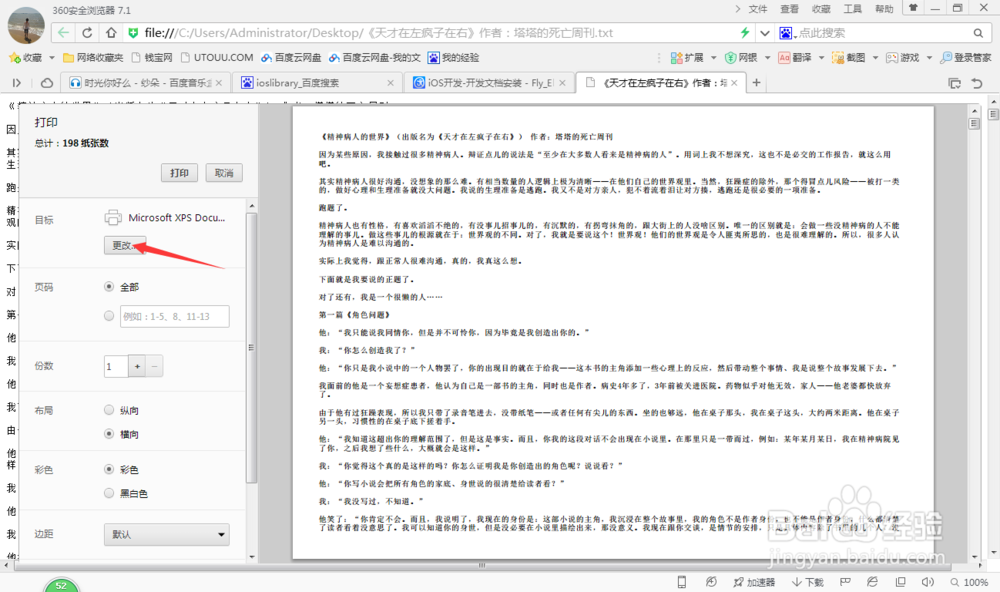Open 游戏 games button
Image resolution: width=1000 pixels, height=592 pixels.
click(x=902, y=57)
